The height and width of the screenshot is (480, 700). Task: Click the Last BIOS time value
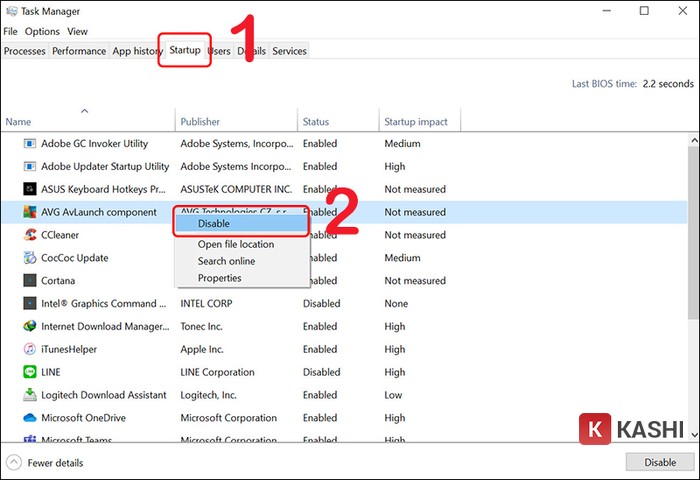[668, 83]
